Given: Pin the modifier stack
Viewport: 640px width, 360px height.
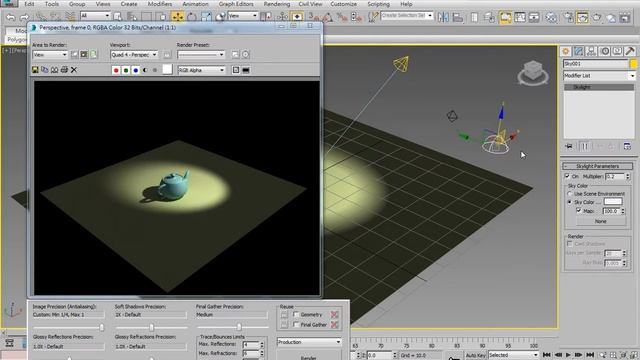Looking at the screenshot, I should coord(569,146).
